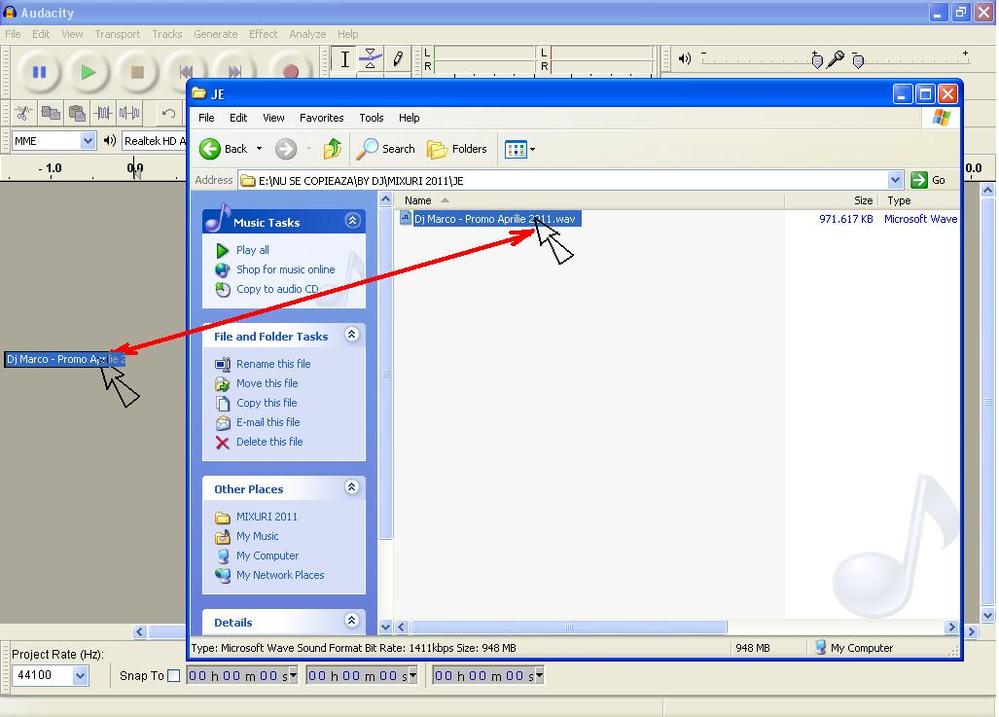Collapse the Music Tasks panel
999x717 pixels.
coord(352,221)
